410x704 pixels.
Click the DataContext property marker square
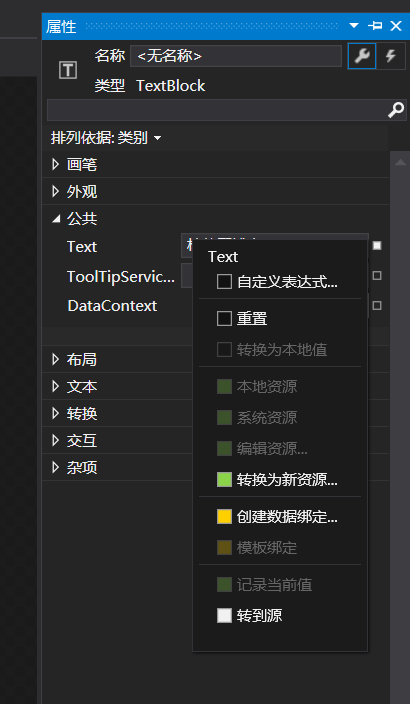[x=377, y=305]
